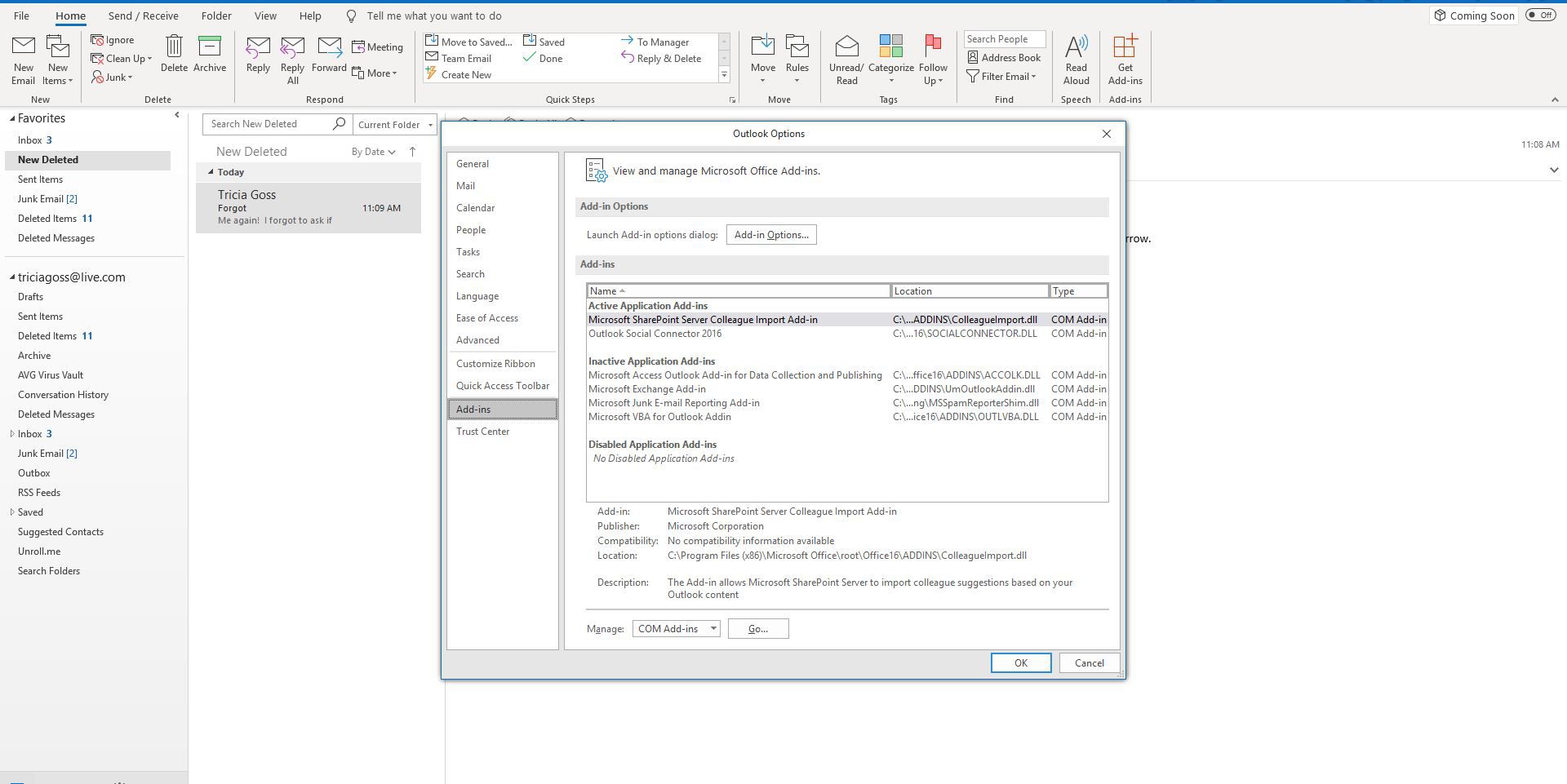Click OK in Outlook Options
This screenshot has width=1567, height=784.
[x=1020, y=663]
